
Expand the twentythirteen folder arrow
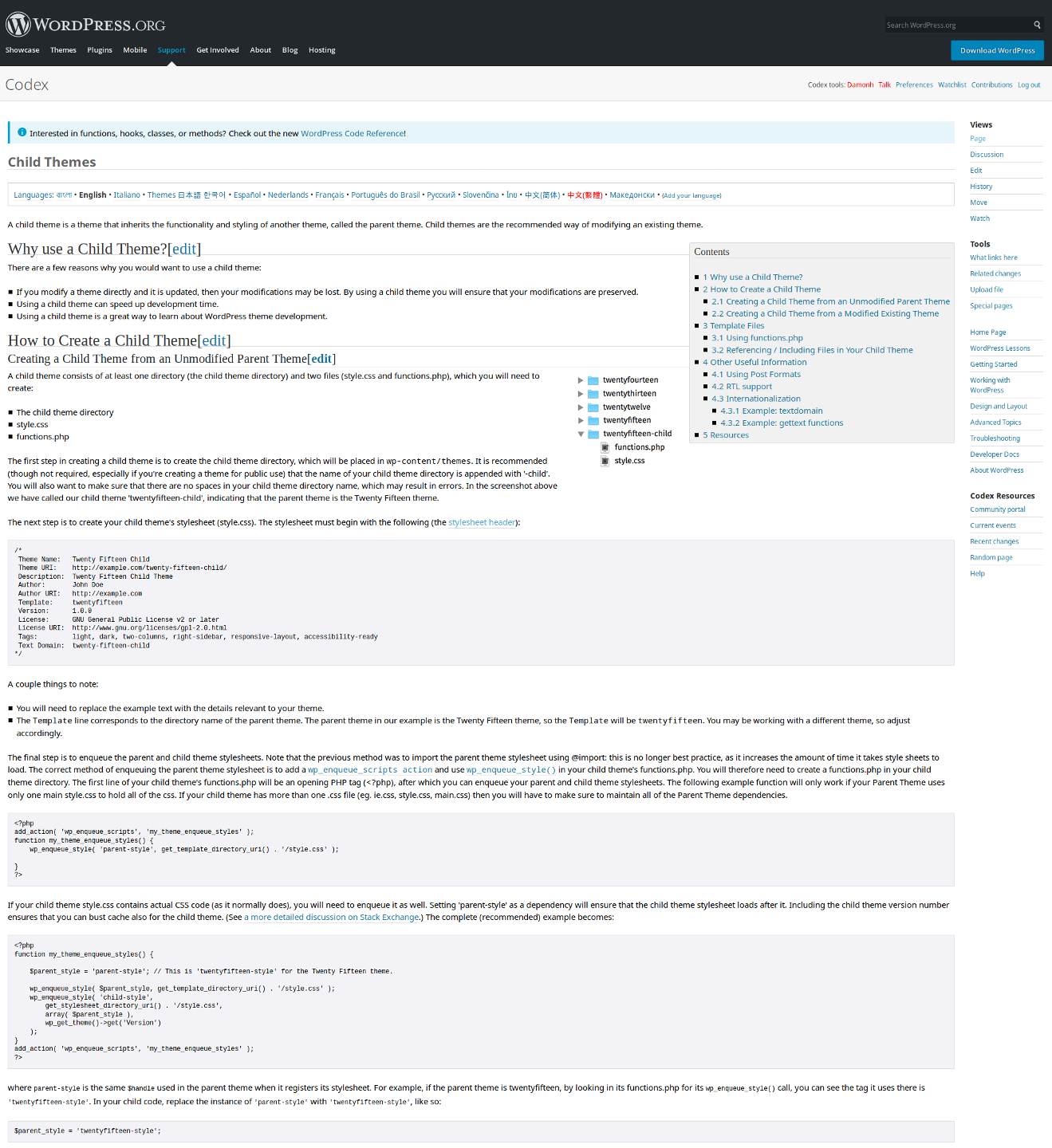point(581,394)
